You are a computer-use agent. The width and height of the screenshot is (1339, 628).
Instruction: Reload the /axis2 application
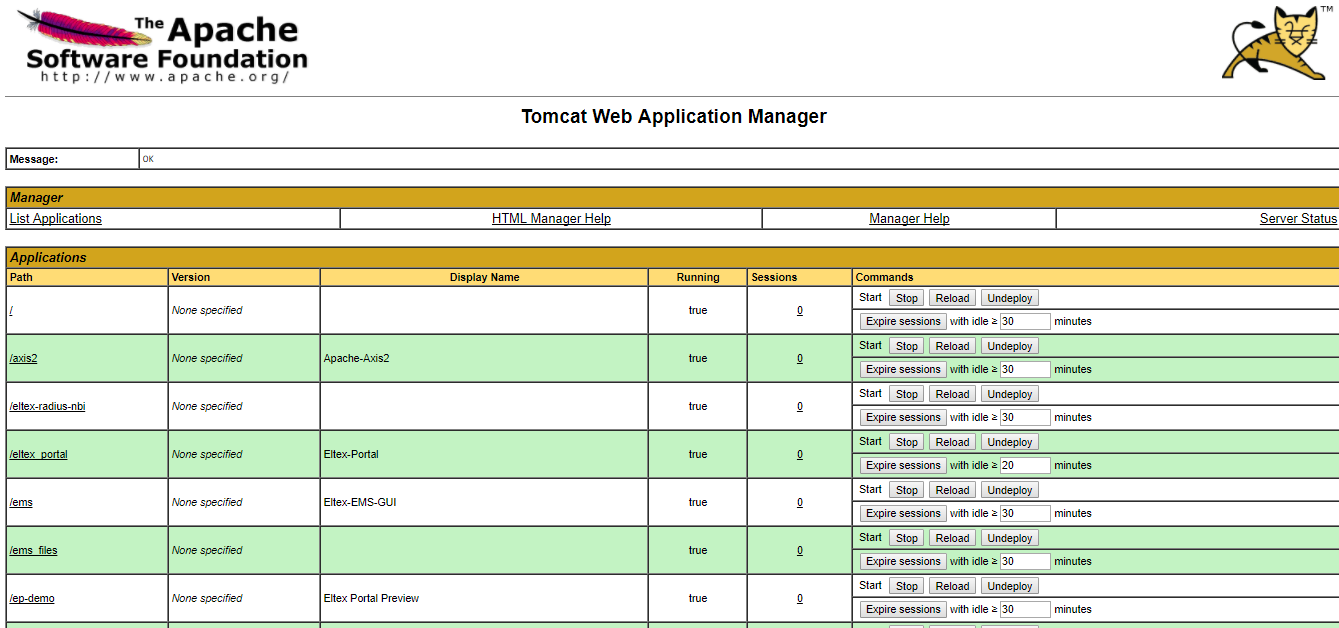click(952, 346)
